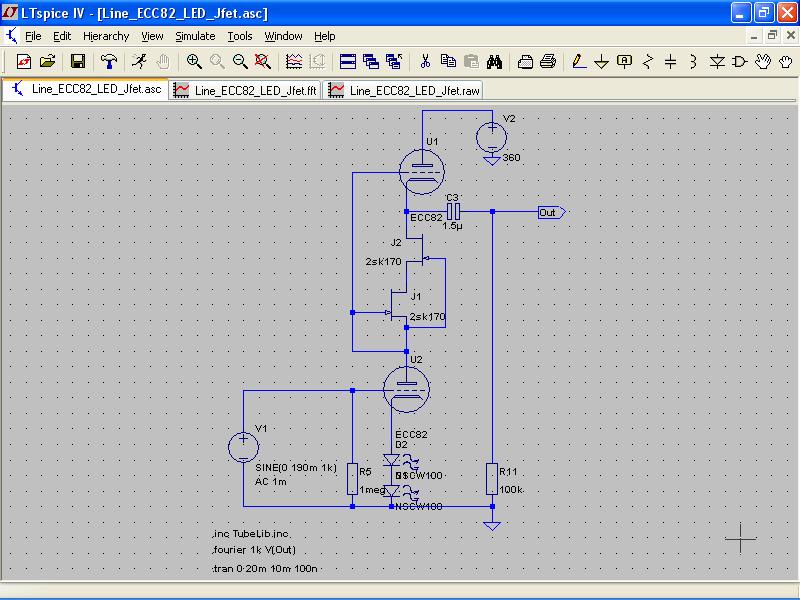Place an Inductor from toolbar
This screenshot has width=800, height=600.
coord(693,62)
